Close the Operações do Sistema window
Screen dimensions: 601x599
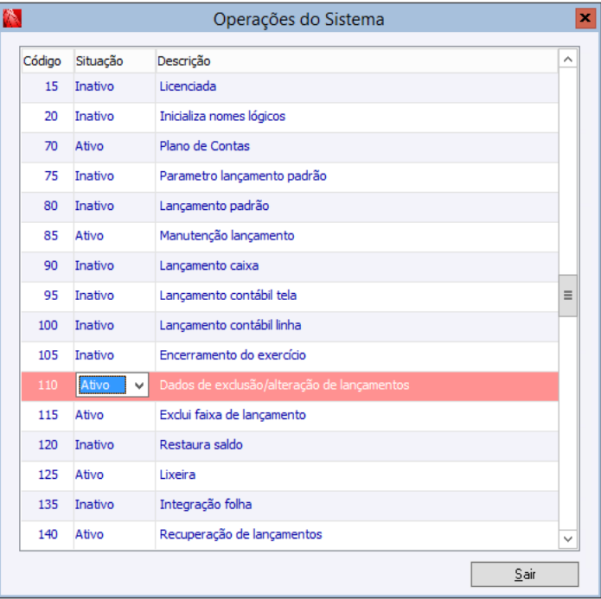(x=585, y=18)
